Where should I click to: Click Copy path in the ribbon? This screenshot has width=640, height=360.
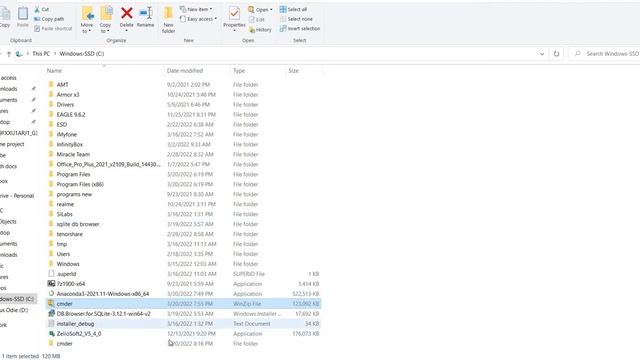coord(49,19)
